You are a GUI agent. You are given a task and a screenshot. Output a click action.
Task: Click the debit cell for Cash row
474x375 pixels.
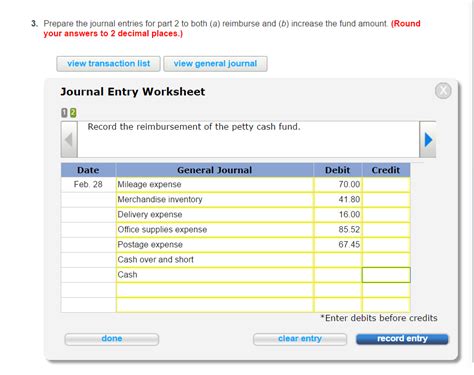coord(338,275)
